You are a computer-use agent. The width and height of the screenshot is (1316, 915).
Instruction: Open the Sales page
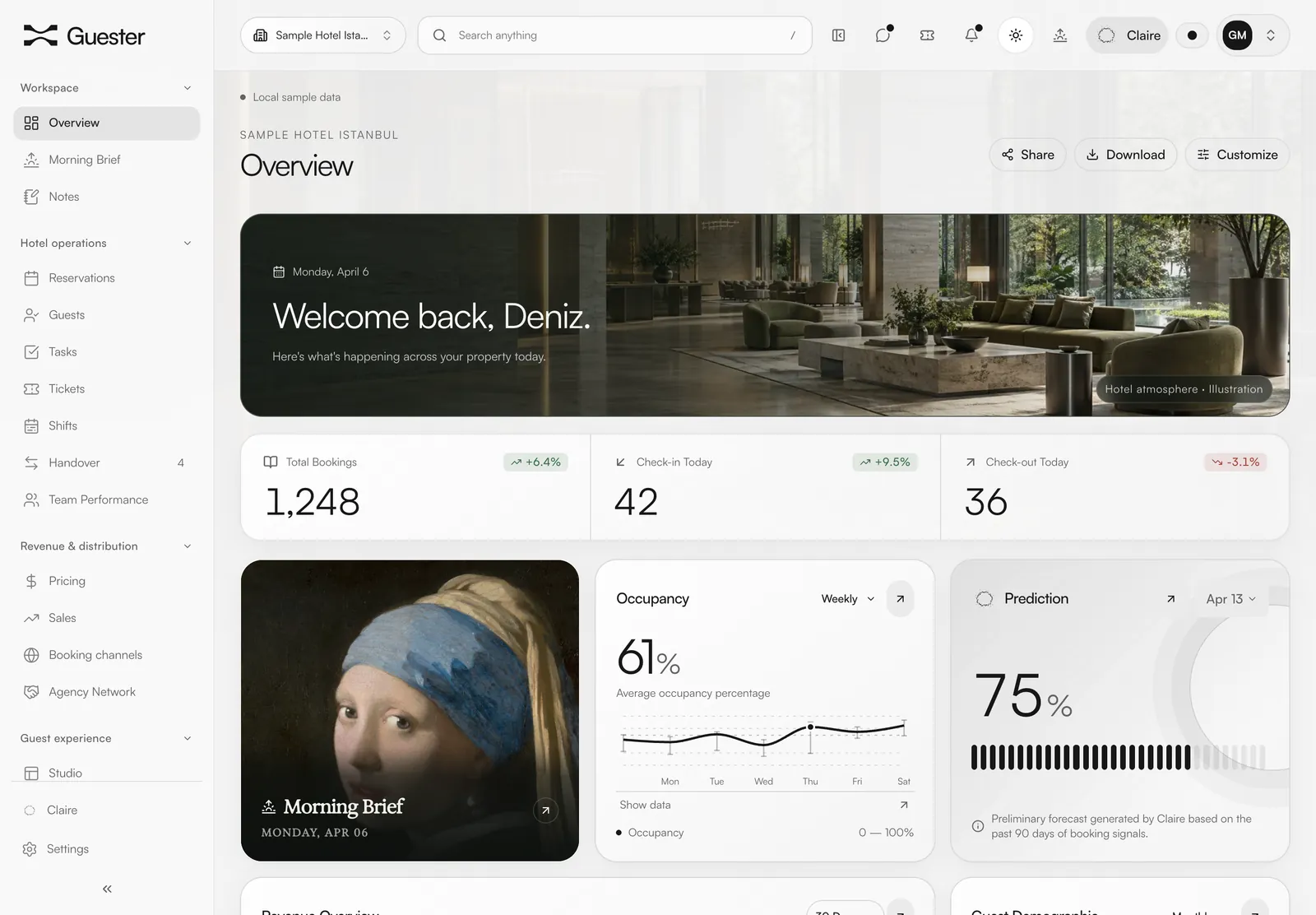[106, 618]
